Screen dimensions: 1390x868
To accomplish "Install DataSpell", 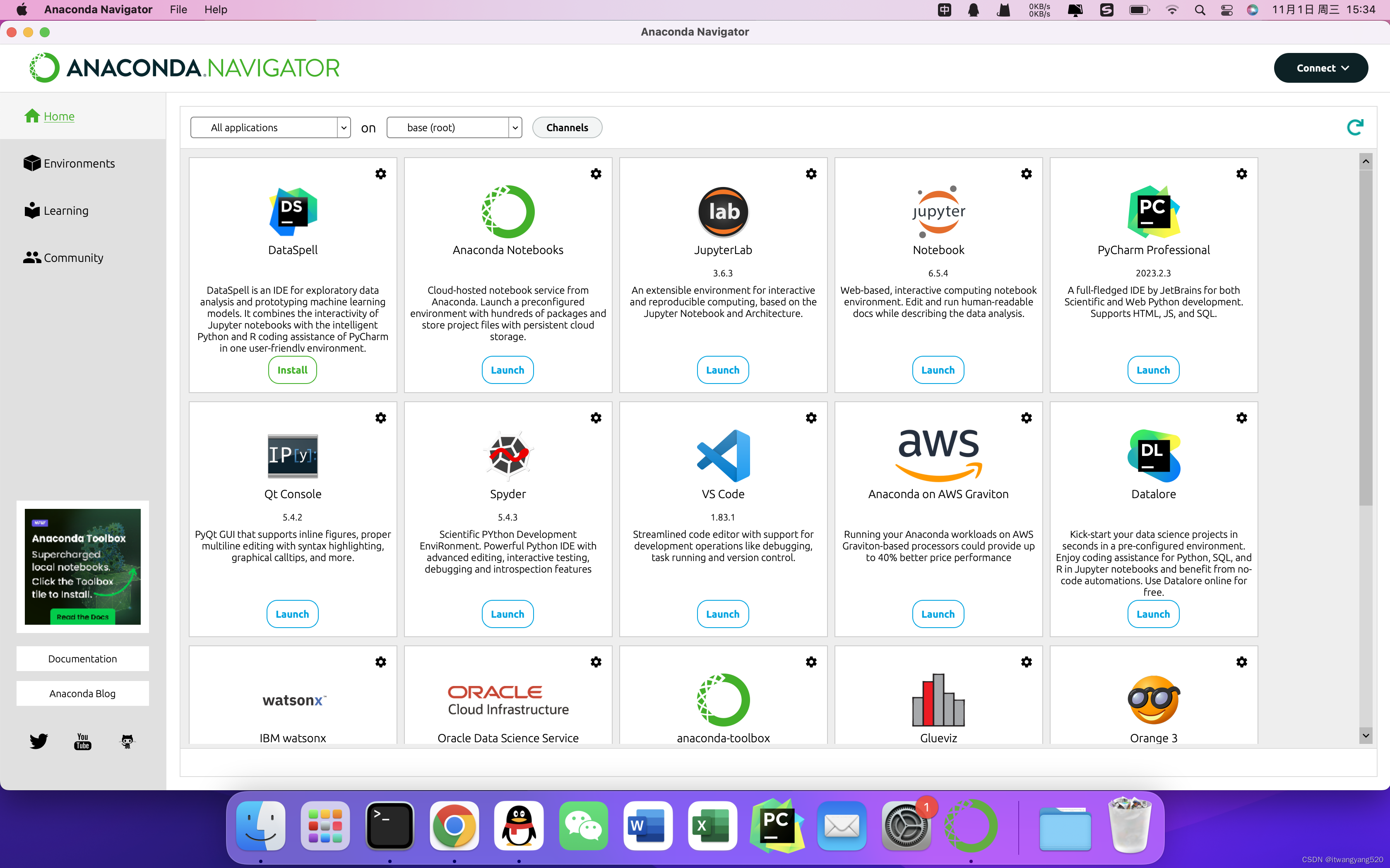I will (x=292, y=370).
